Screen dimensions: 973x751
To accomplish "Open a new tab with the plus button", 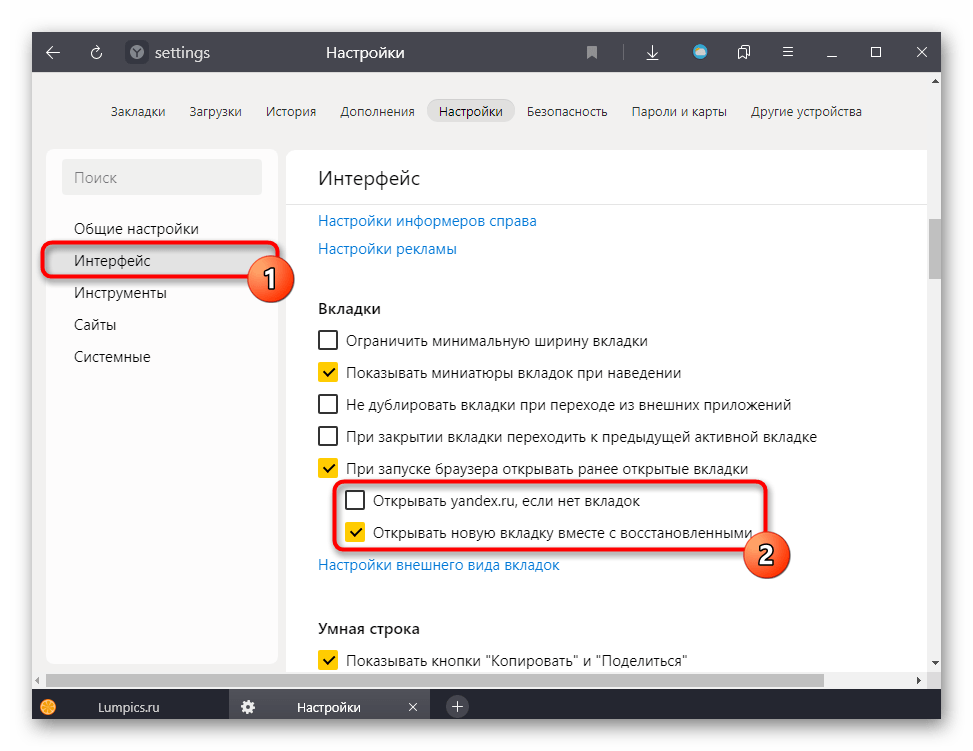I will 457,706.
